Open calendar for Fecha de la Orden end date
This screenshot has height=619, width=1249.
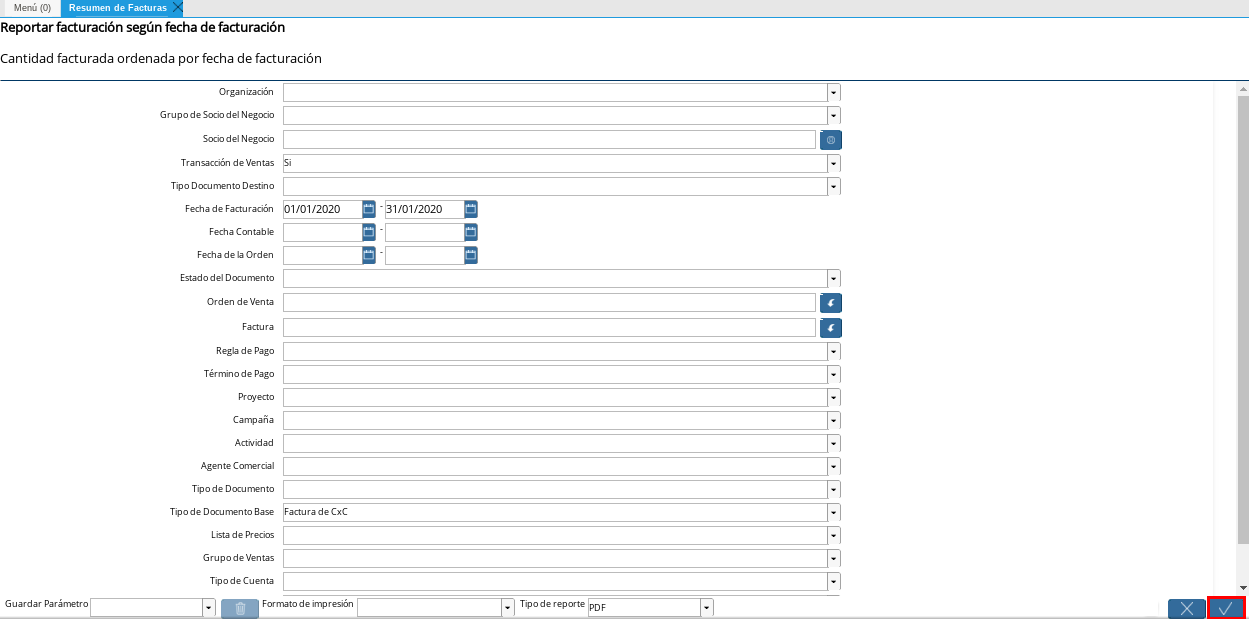pos(471,255)
